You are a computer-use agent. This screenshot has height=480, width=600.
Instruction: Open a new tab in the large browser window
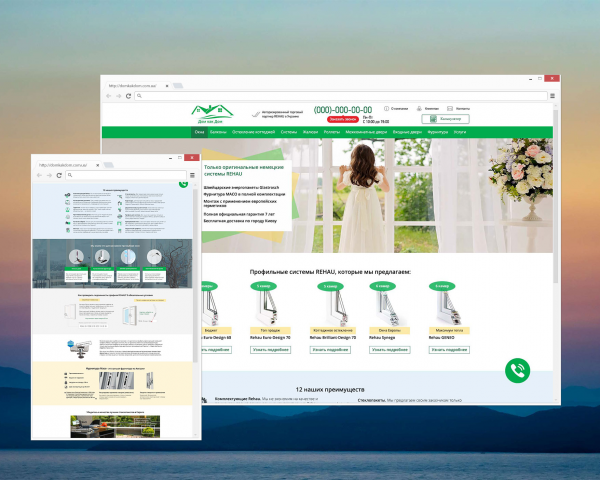click(x=178, y=86)
